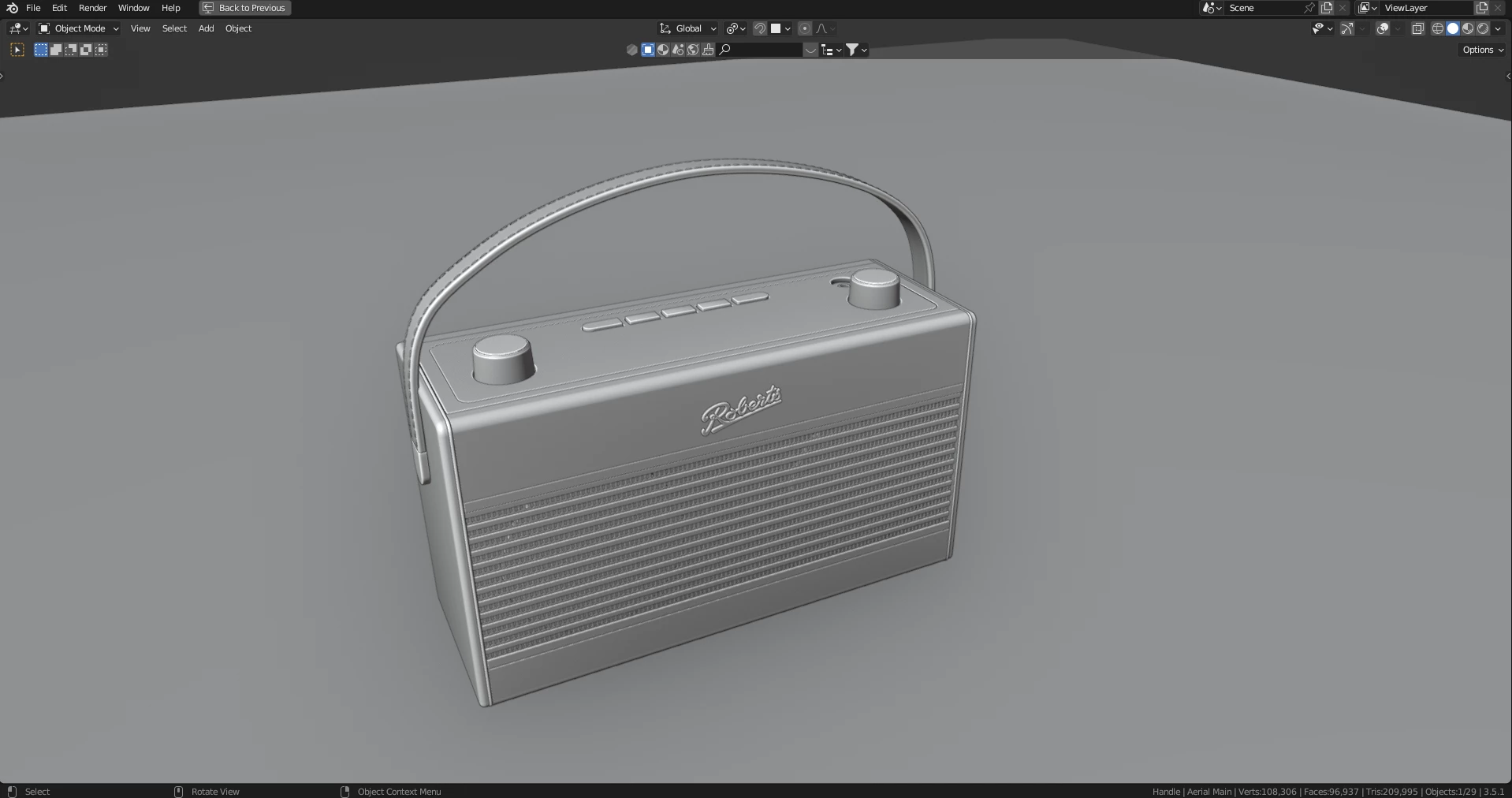The height and width of the screenshot is (798, 1512).
Task: Choose the Extend selection mode icon
Action: [x=56, y=50]
